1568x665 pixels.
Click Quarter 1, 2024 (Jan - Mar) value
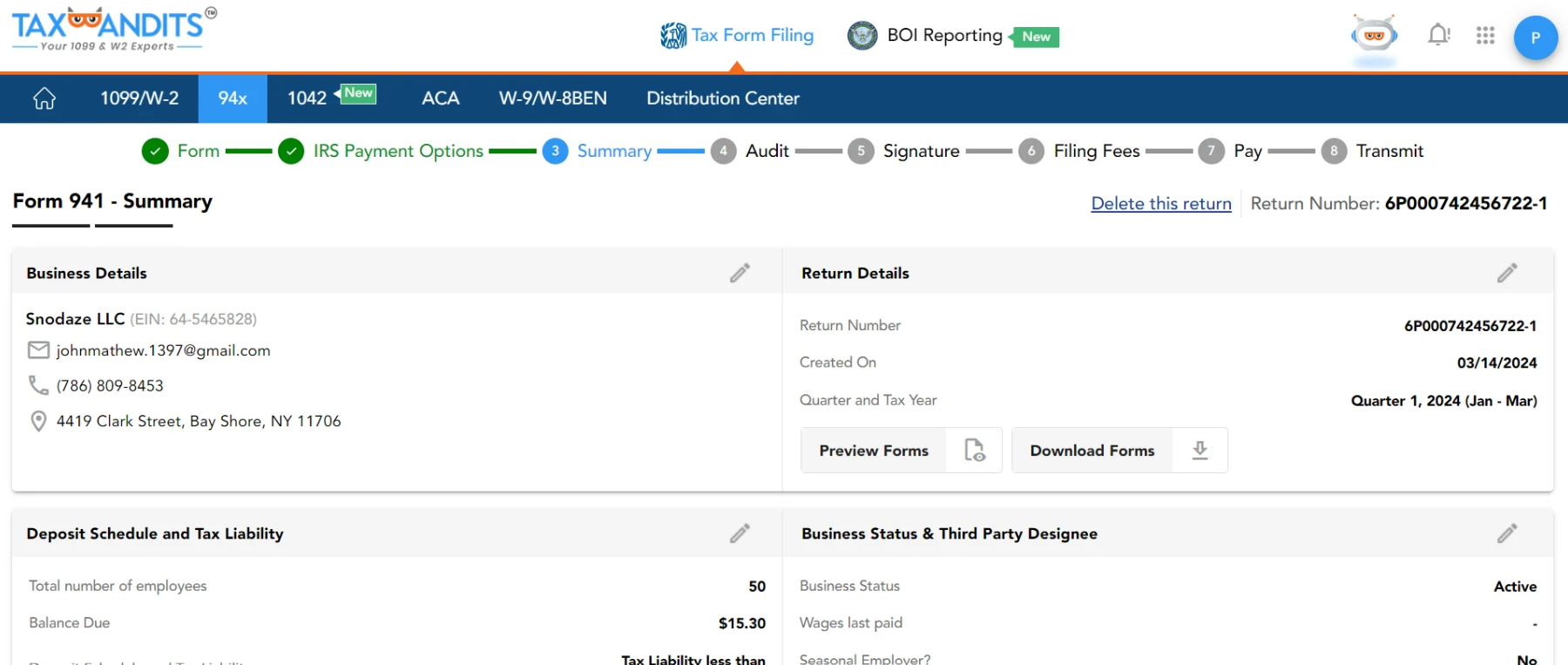coord(1443,401)
